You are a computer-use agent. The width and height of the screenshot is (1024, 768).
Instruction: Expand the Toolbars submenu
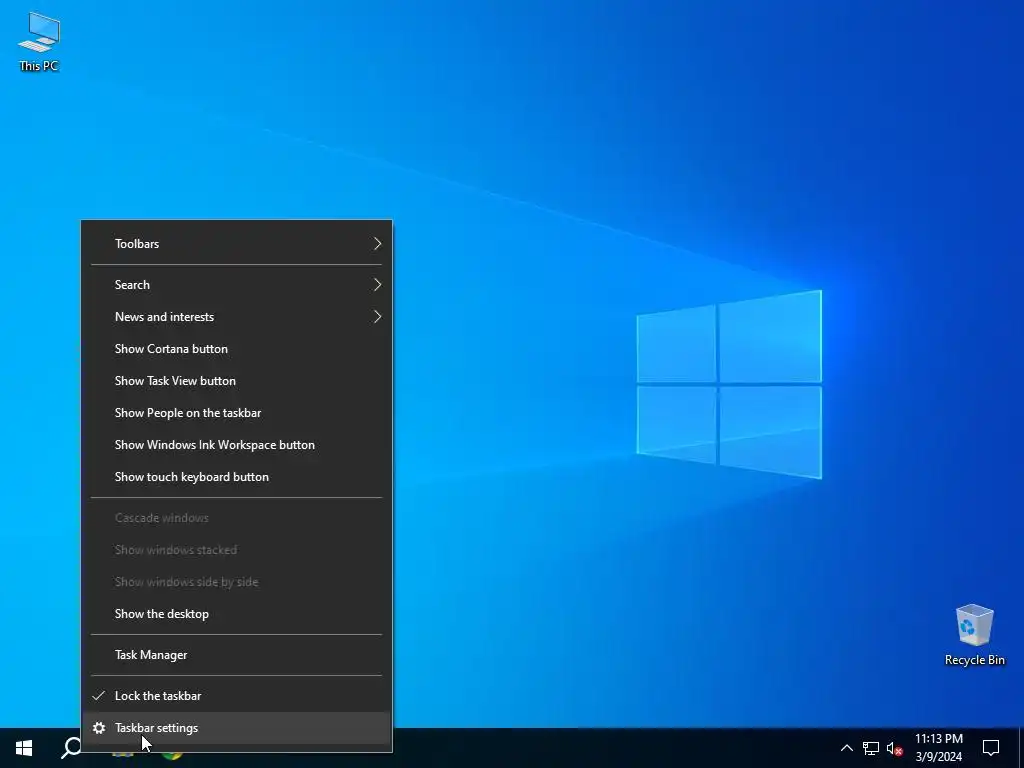point(236,244)
